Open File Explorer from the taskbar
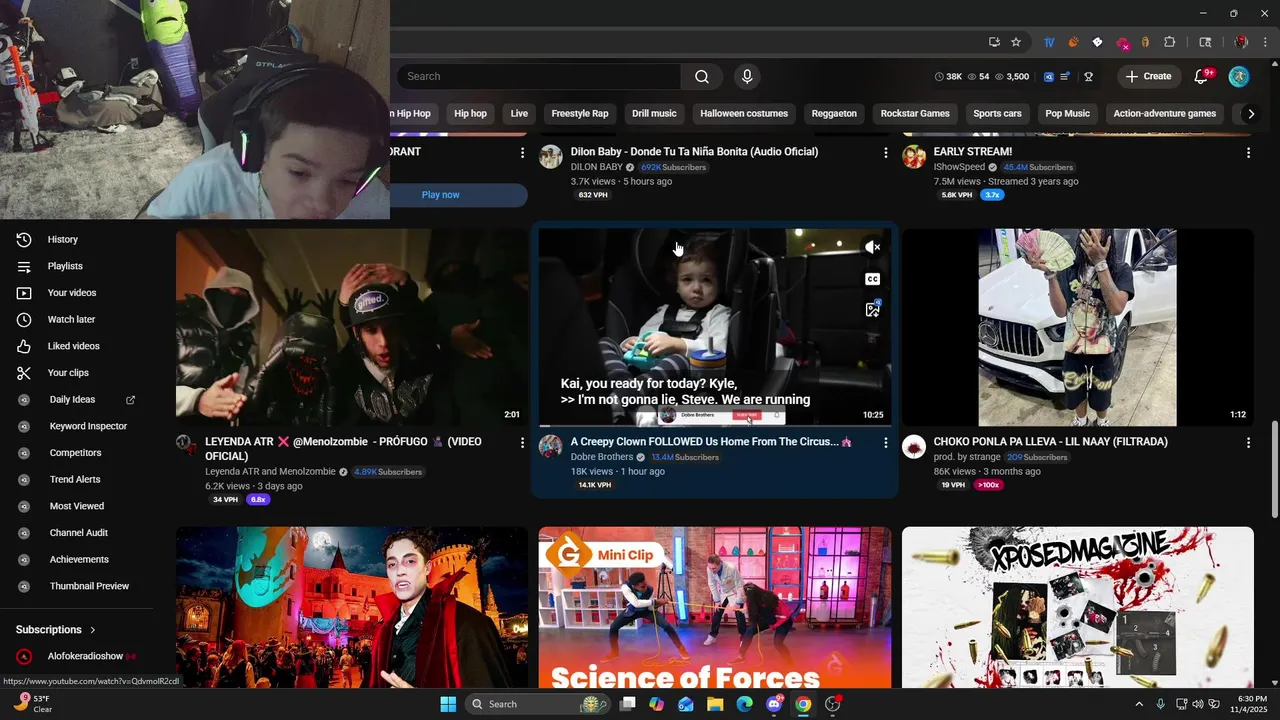 point(715,704)
